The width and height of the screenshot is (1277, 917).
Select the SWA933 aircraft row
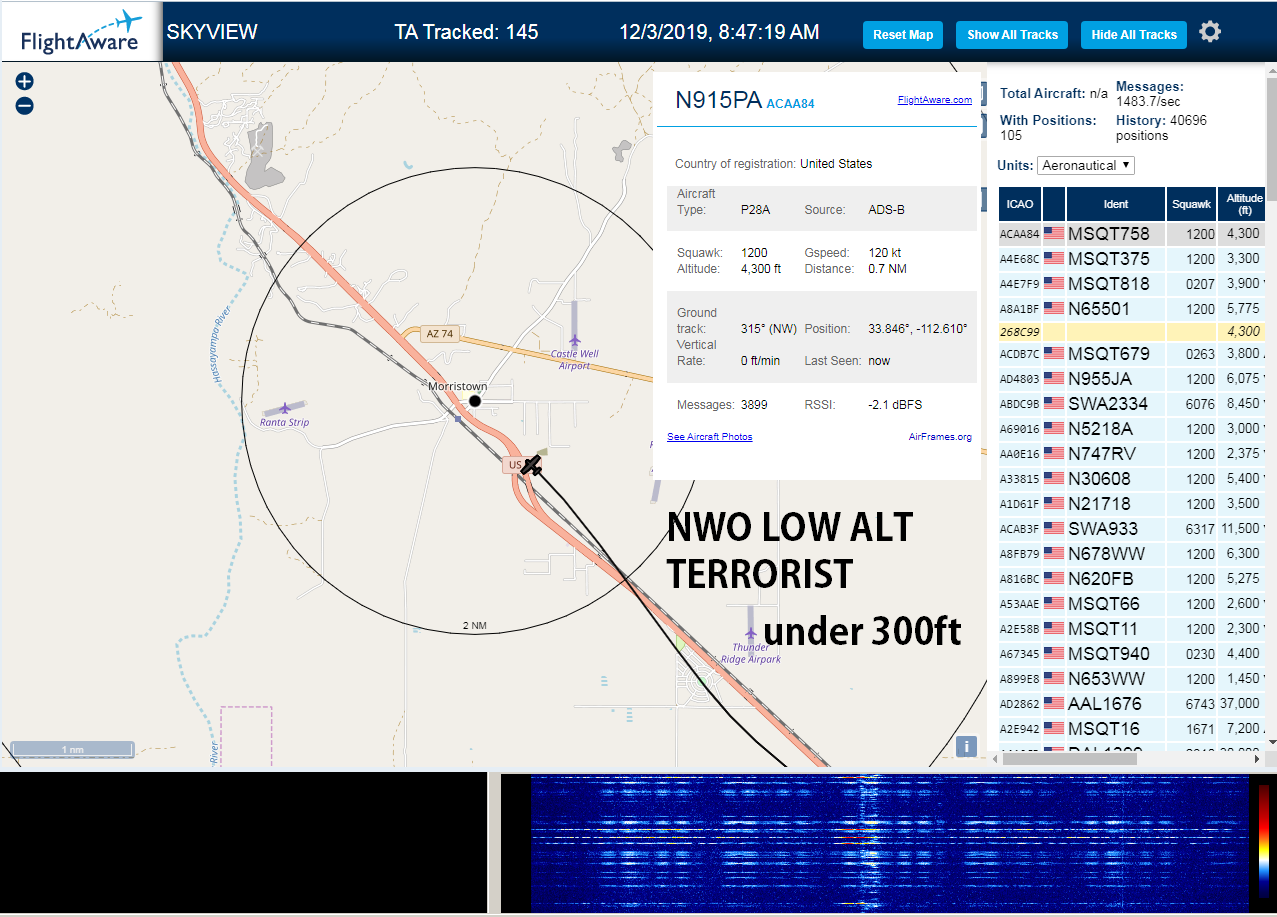(x=1132, y=529)
